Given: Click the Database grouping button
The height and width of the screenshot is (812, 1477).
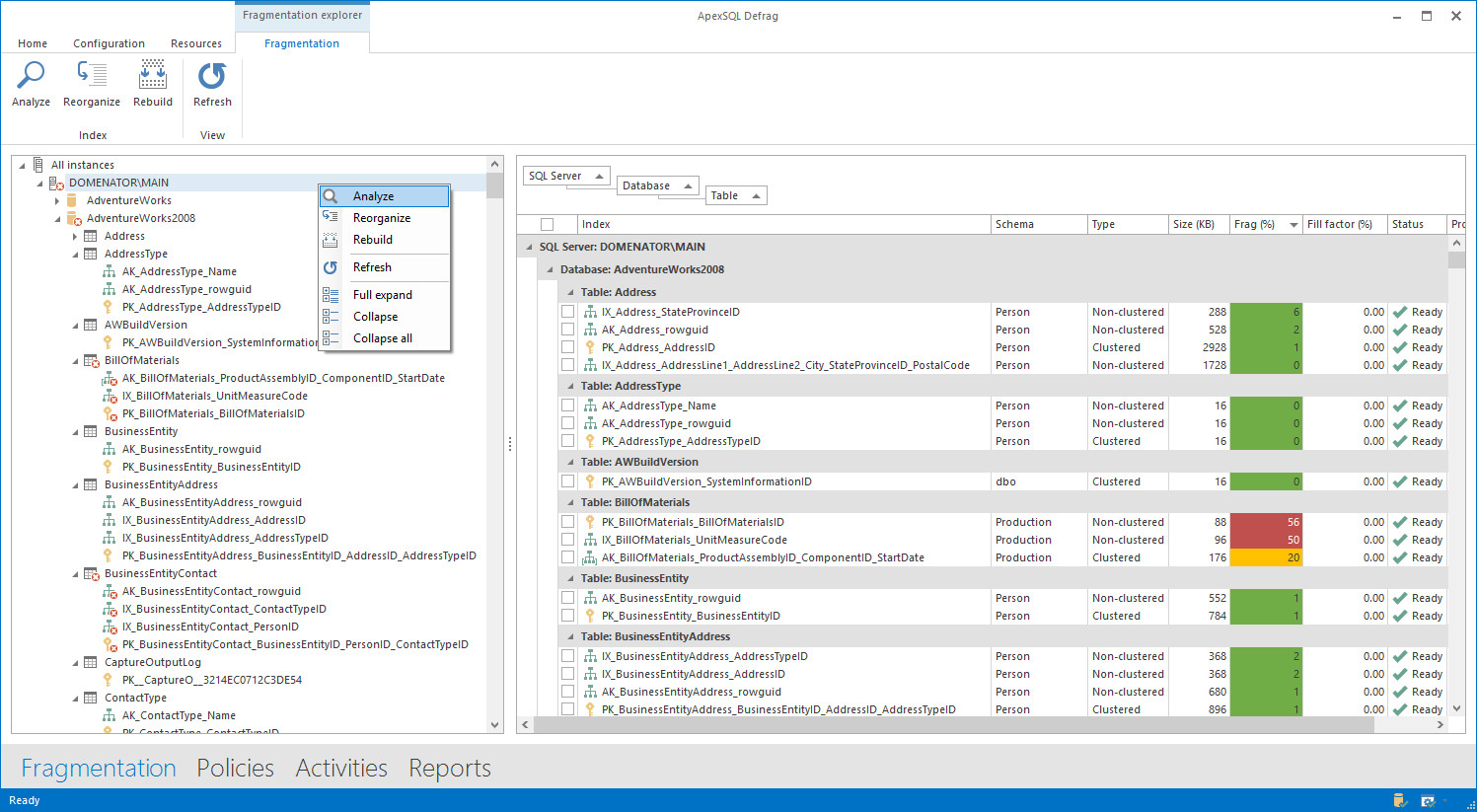Looking at the screenshot, I should coord(658,185).
